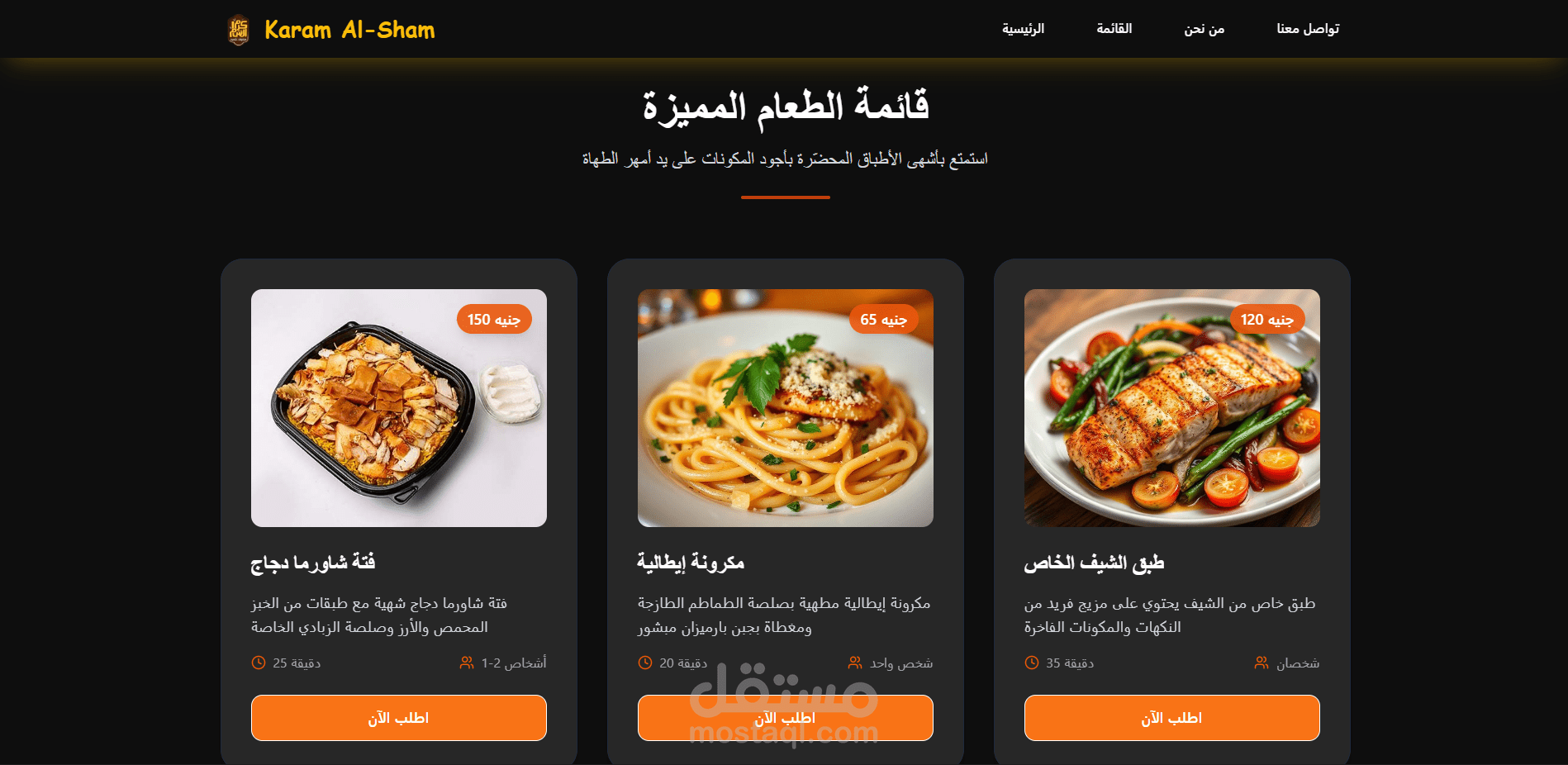
Task: Click the people icon beside شخصان
Action: [1262, 663]
